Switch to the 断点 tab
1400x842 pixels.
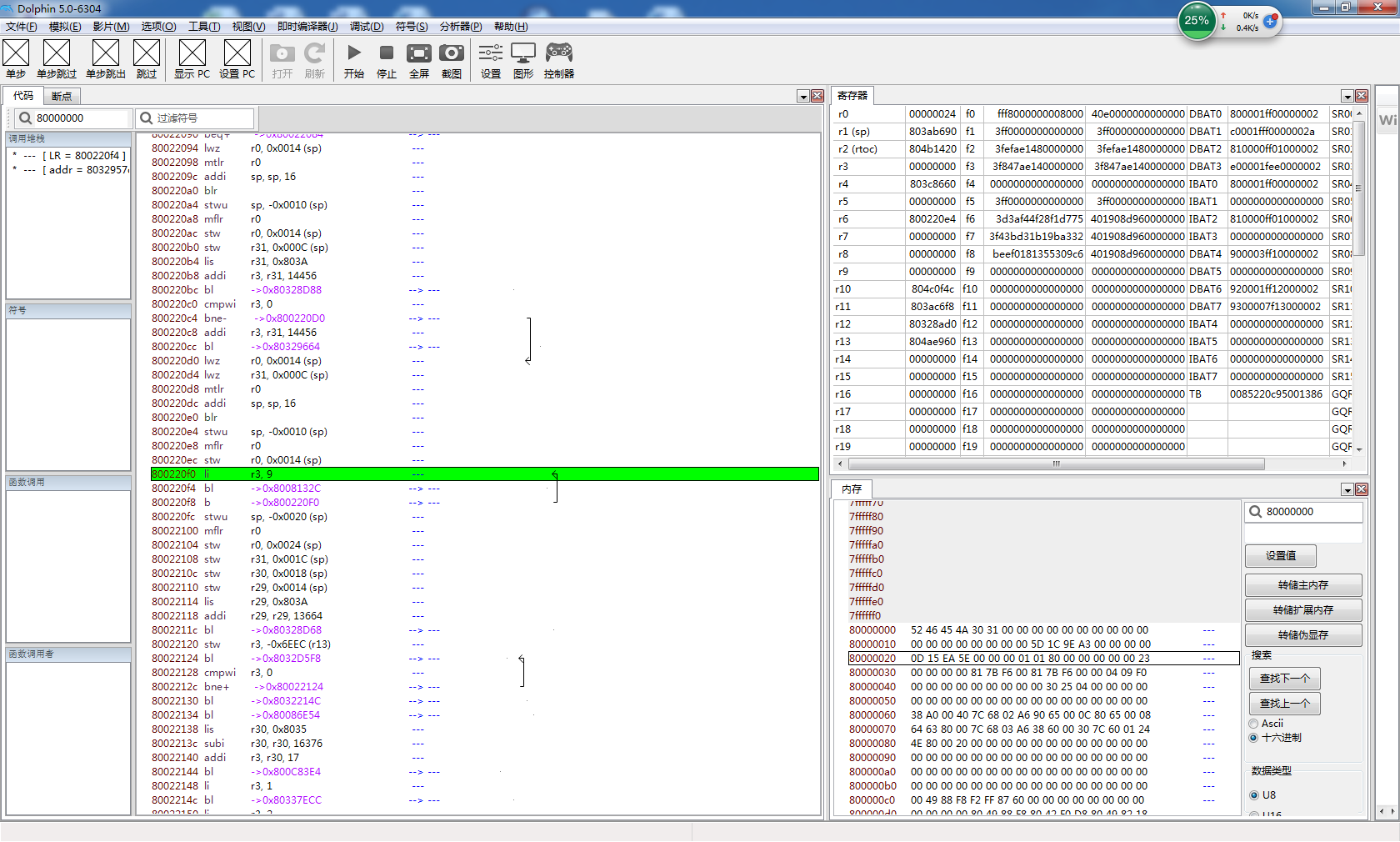click(x=62, y=96)
